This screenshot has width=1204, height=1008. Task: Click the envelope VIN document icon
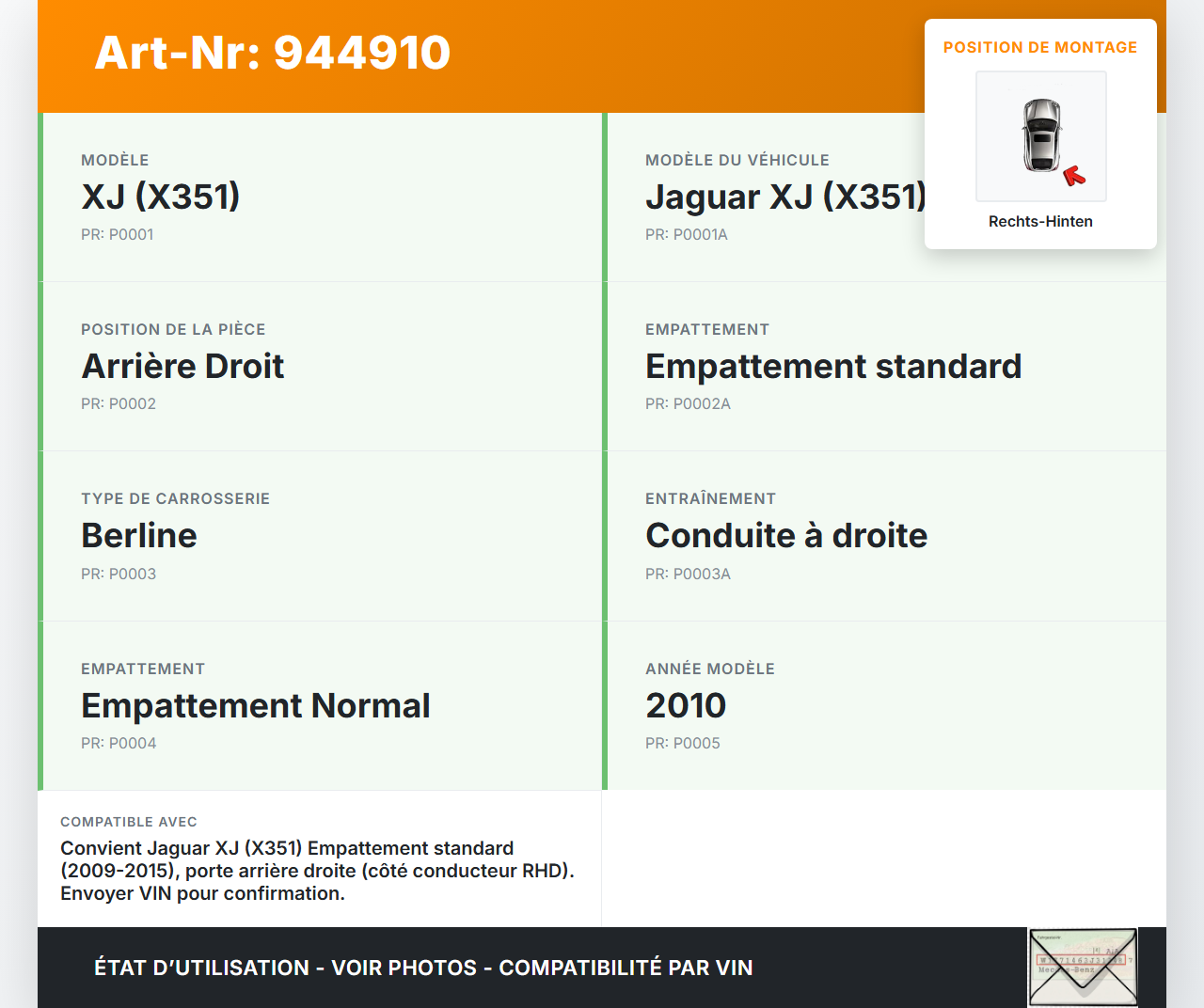tap(1083, 967)
